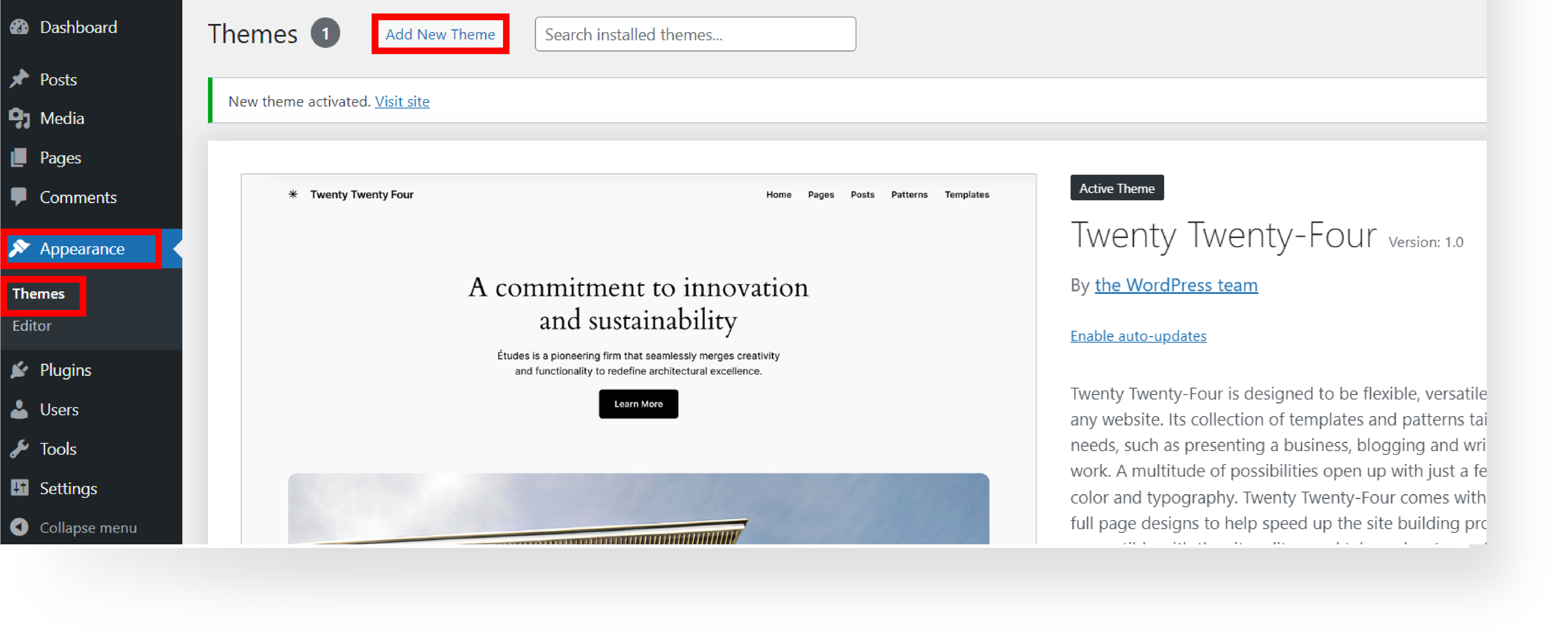Click the Twenty Twenty-Four theme heading

[x=1223, y=236]
